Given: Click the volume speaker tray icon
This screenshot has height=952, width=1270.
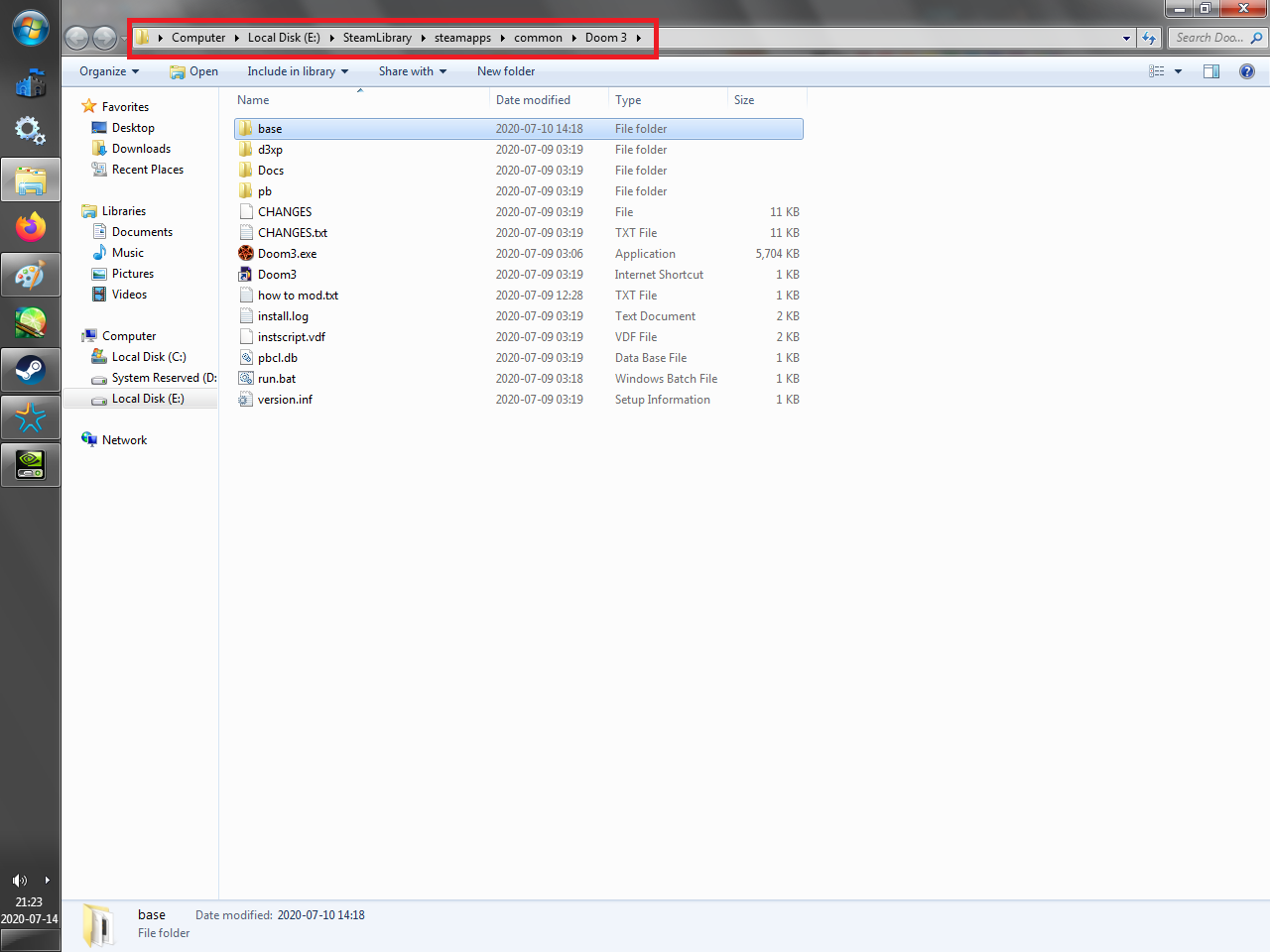Looking at the screenshot, I should click(19, 881).
